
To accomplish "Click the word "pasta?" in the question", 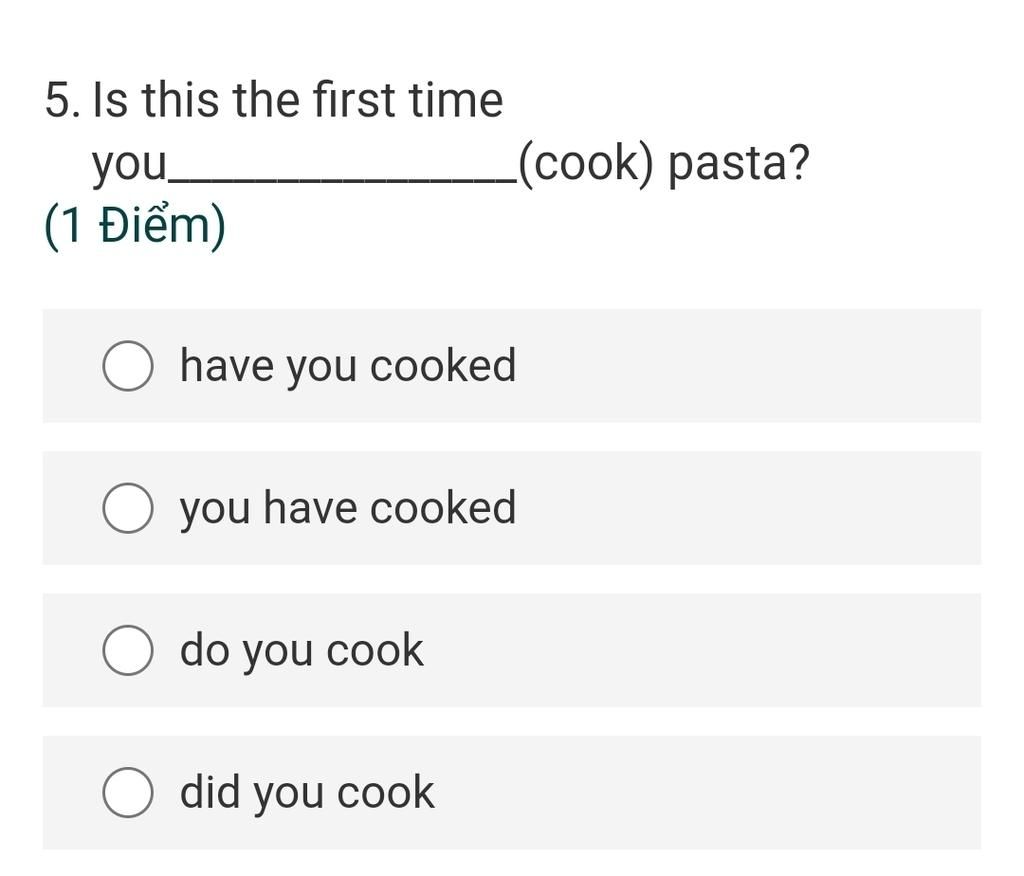I will click(738, 164).
